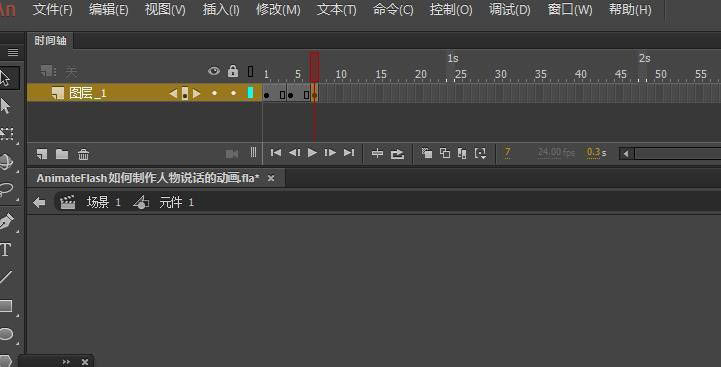Click 元件 1 in the breadcrumb

[x=176, y=202]
